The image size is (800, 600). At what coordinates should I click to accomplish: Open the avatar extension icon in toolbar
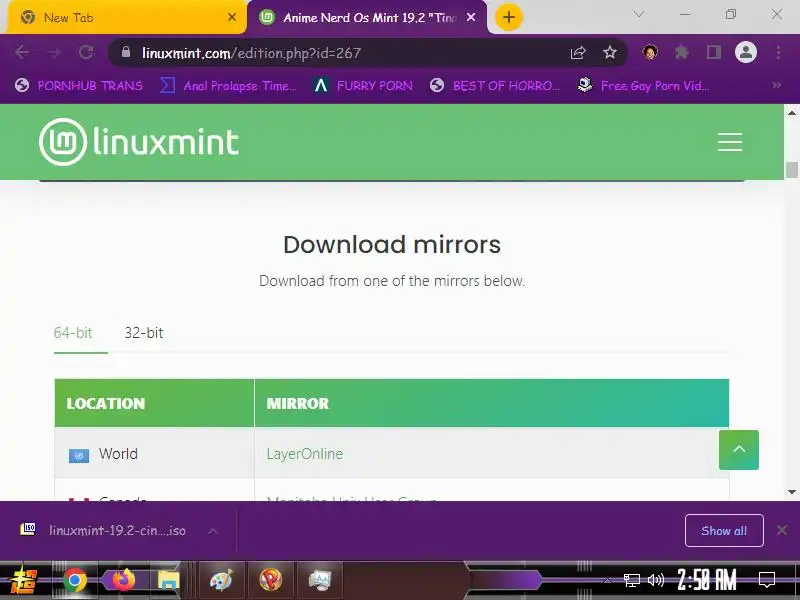coord(649,52)
